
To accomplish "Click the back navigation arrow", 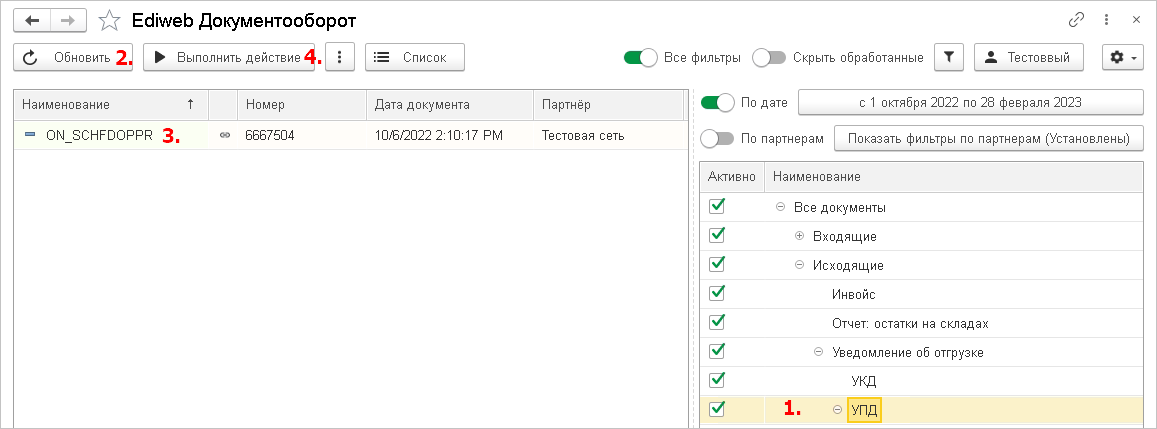I will tap(31, 20).
